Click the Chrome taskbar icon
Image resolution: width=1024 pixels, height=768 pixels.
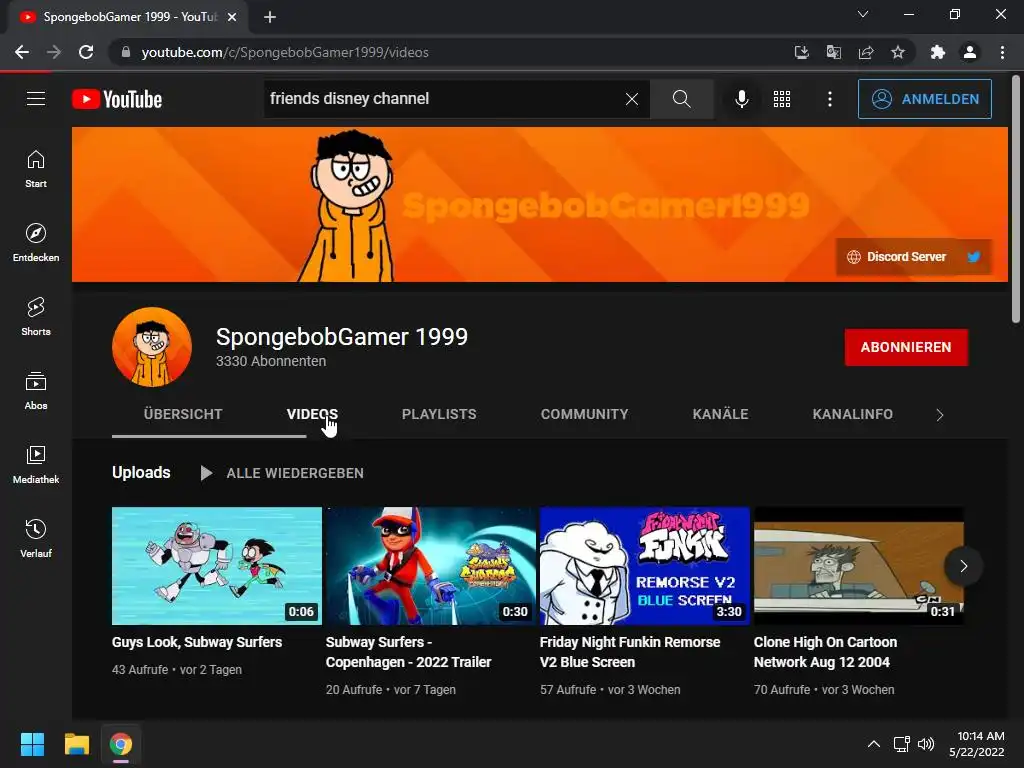tap(121, 744)
